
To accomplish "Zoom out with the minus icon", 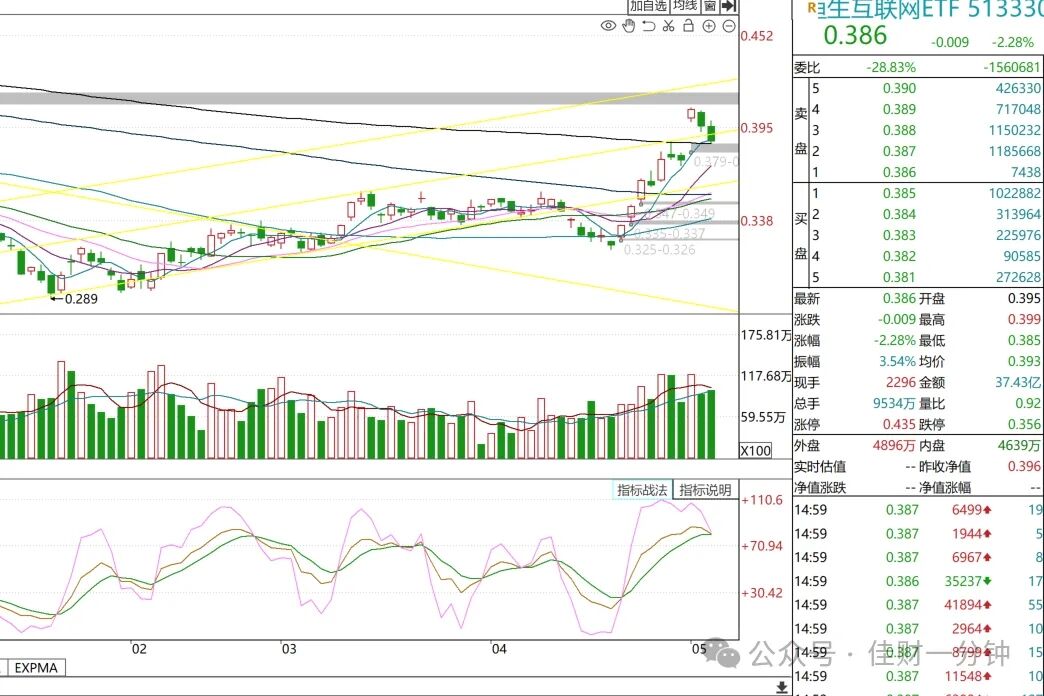I will 729,26.
